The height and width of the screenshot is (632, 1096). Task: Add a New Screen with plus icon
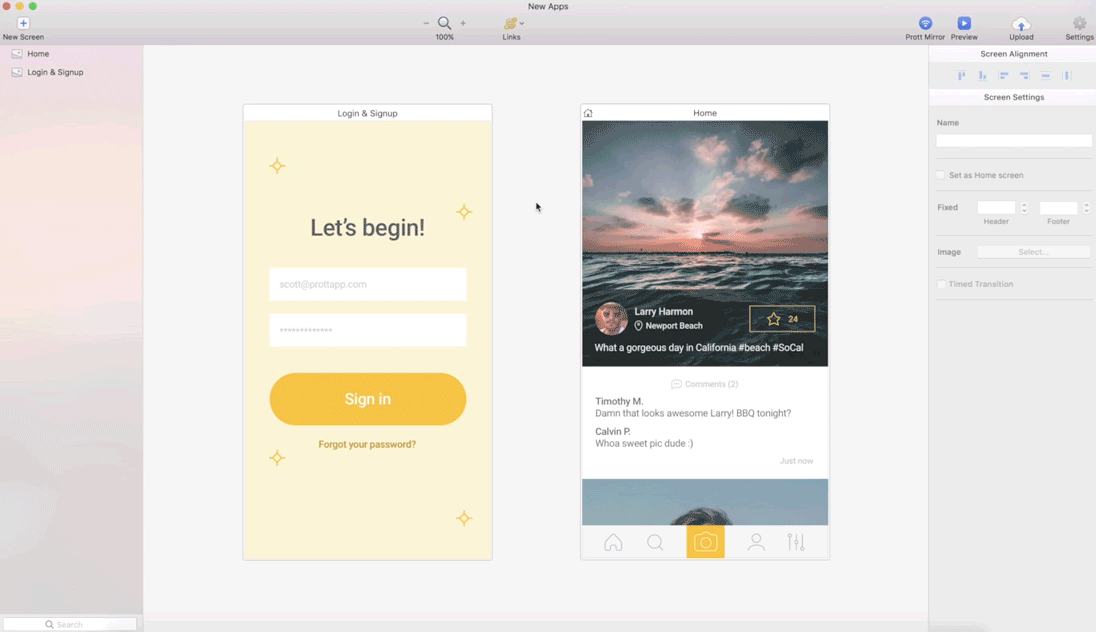[x=23, y=23]
